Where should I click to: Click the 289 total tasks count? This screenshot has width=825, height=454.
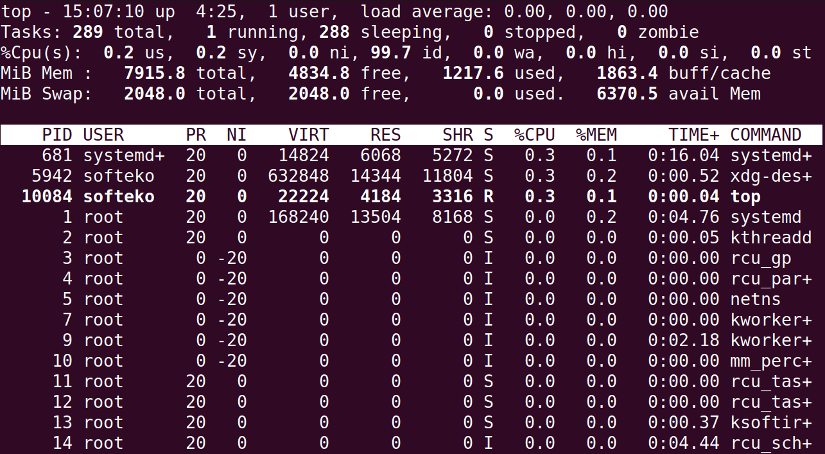pyautogui.click(x=88, y=32)
